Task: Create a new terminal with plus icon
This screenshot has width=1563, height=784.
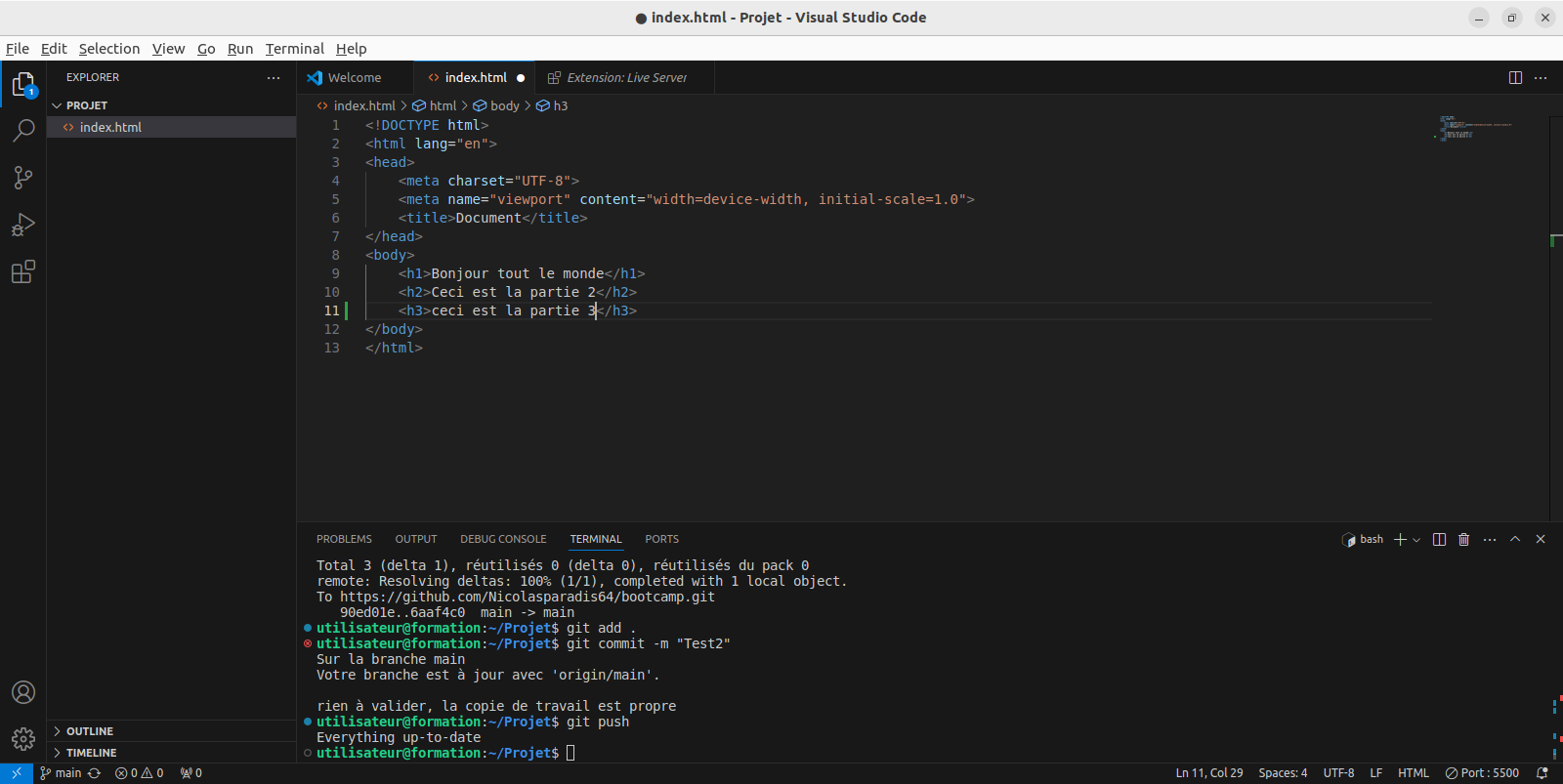Action: pyautogui.click(x=1400, y=539)
